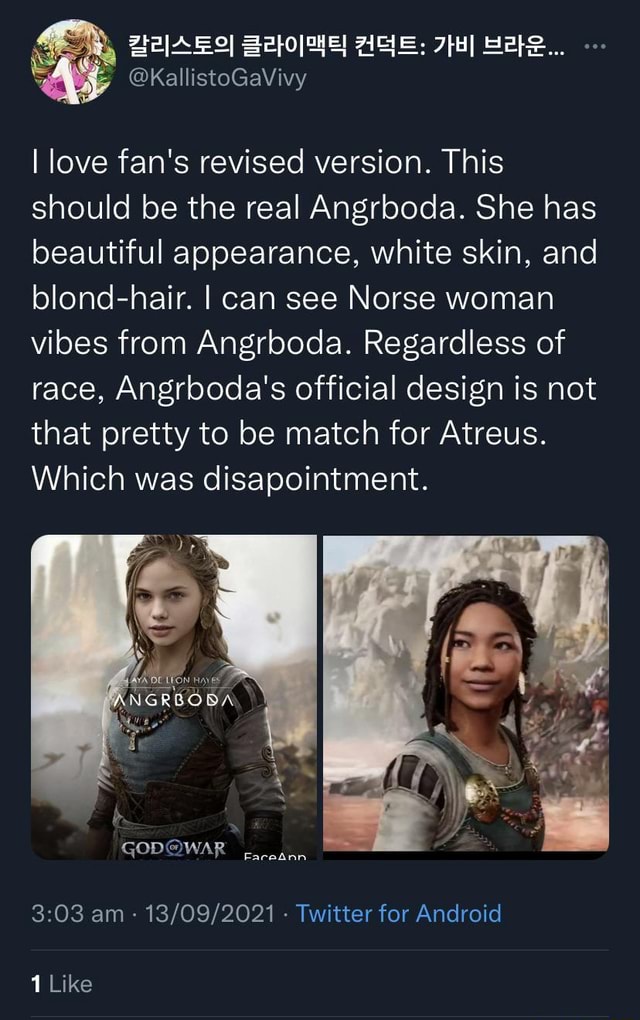Click the Korean display name of the author

click(x=346, y=46)
